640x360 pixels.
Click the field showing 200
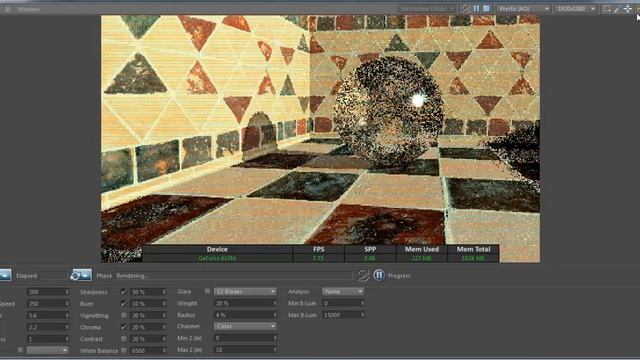48,292
